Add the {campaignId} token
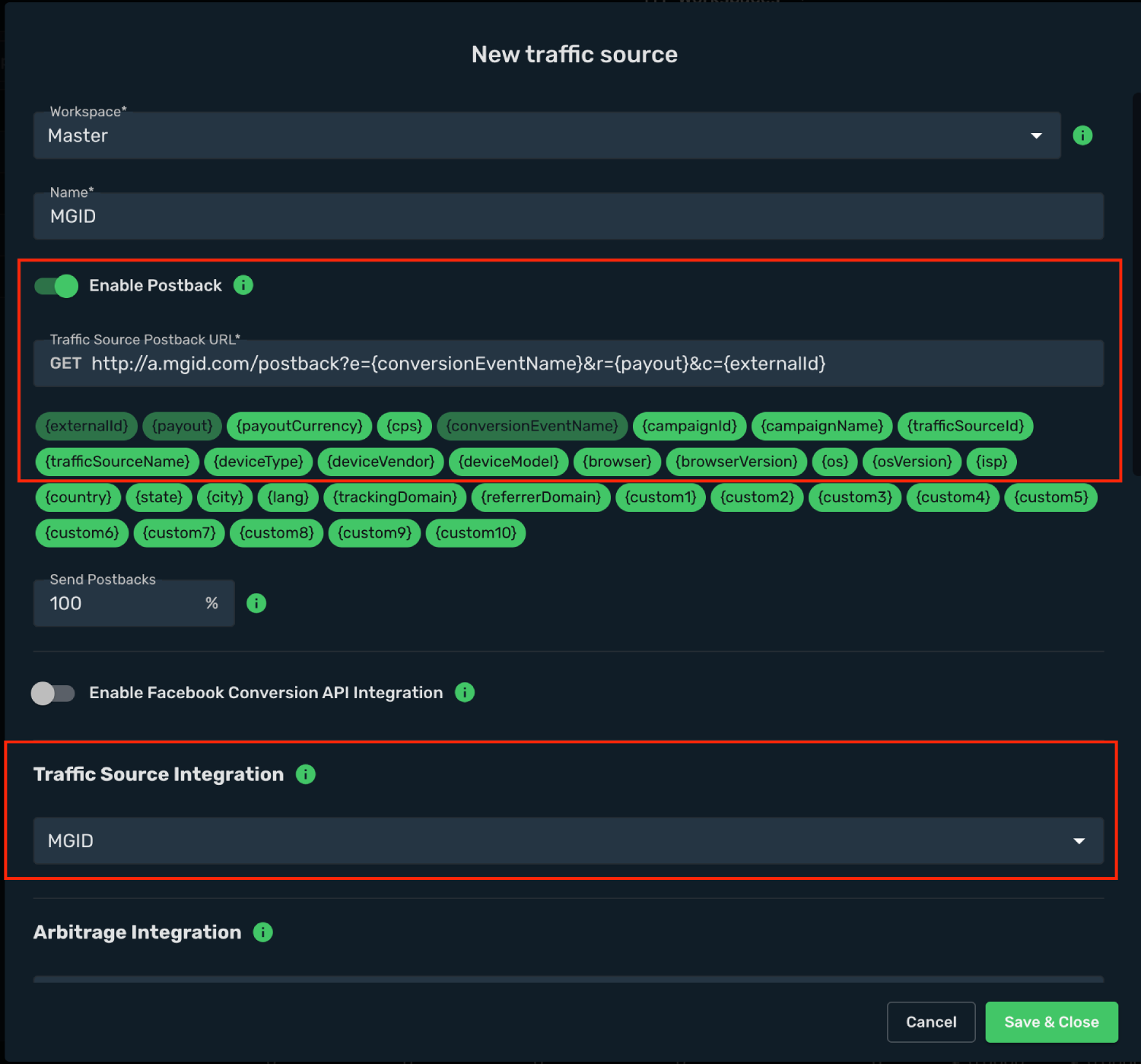 (690, 426)
